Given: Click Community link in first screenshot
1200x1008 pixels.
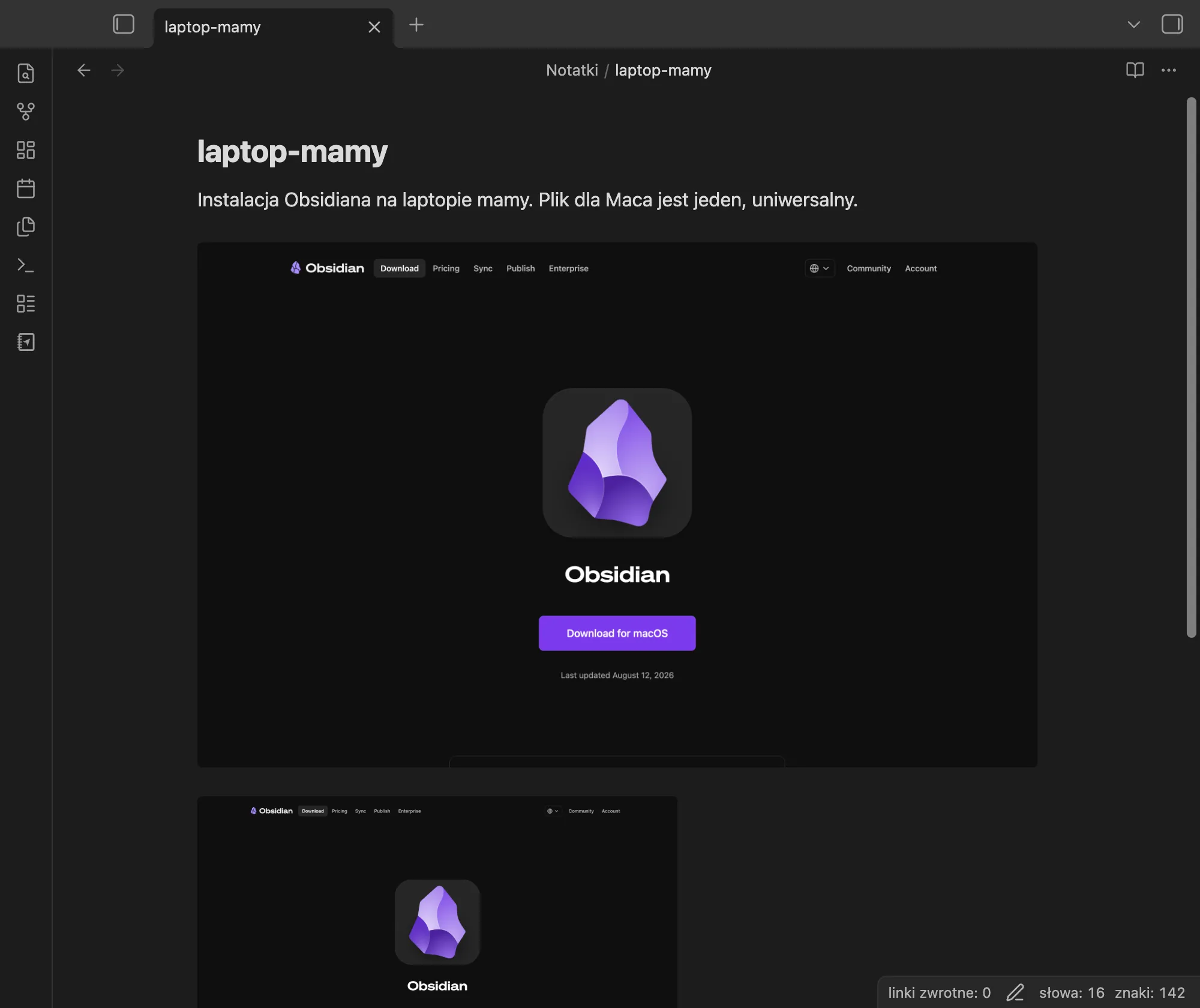Looking at the screenshot, I should click(868, 268).
